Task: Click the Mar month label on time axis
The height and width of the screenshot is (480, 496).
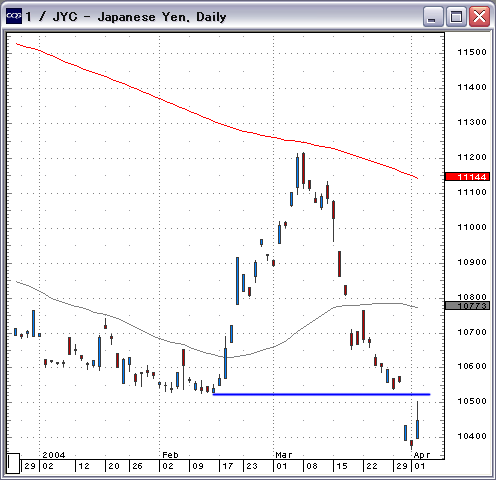Action: tap(284, 455)
